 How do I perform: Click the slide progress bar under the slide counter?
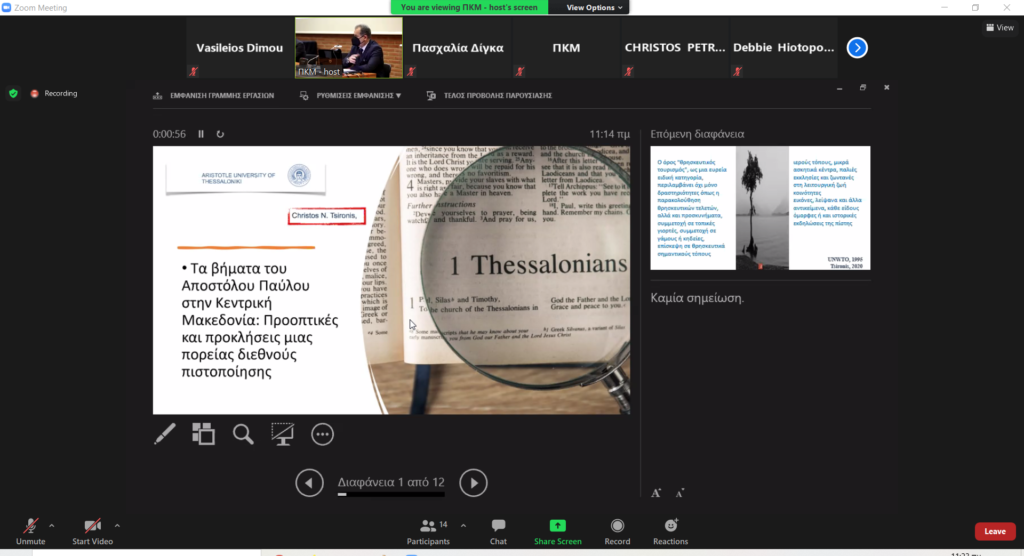(391, 494)
